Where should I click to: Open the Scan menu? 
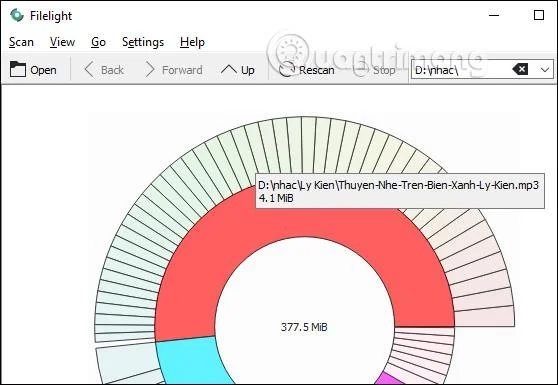[x=21, y=42]
